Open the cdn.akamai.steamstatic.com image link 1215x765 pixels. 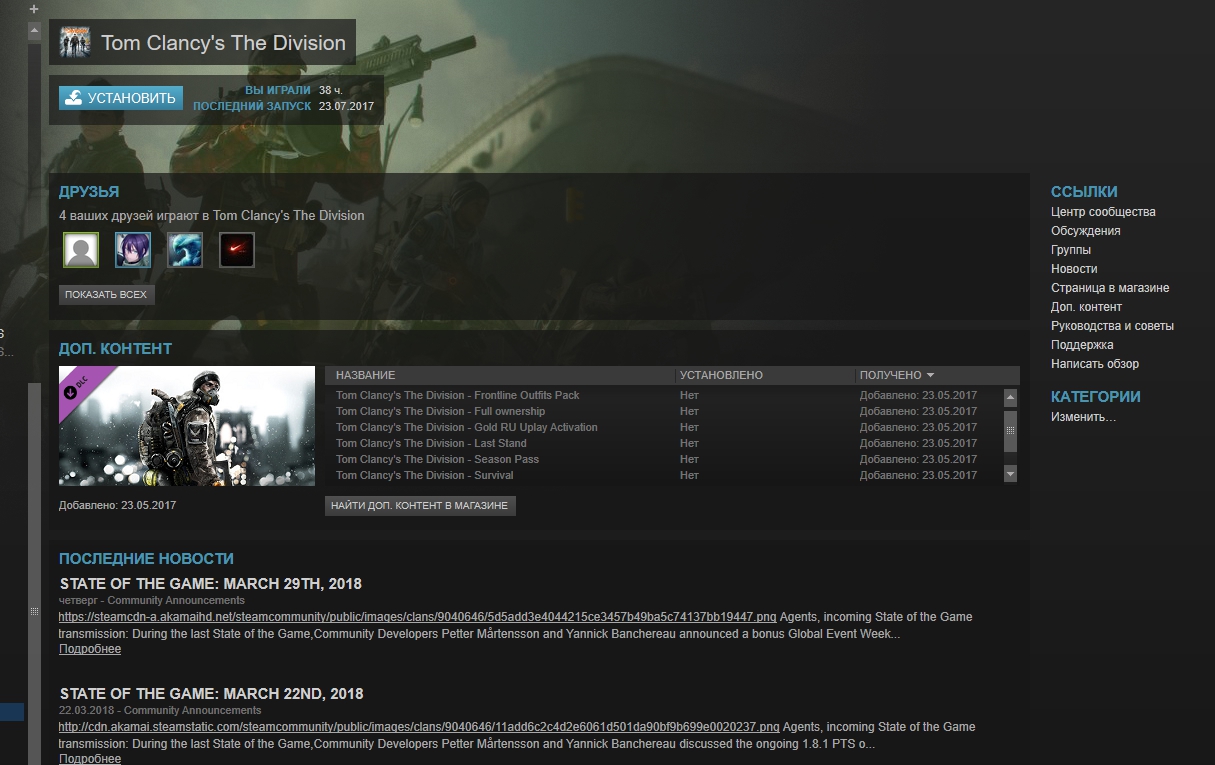[x=419, y=727]
